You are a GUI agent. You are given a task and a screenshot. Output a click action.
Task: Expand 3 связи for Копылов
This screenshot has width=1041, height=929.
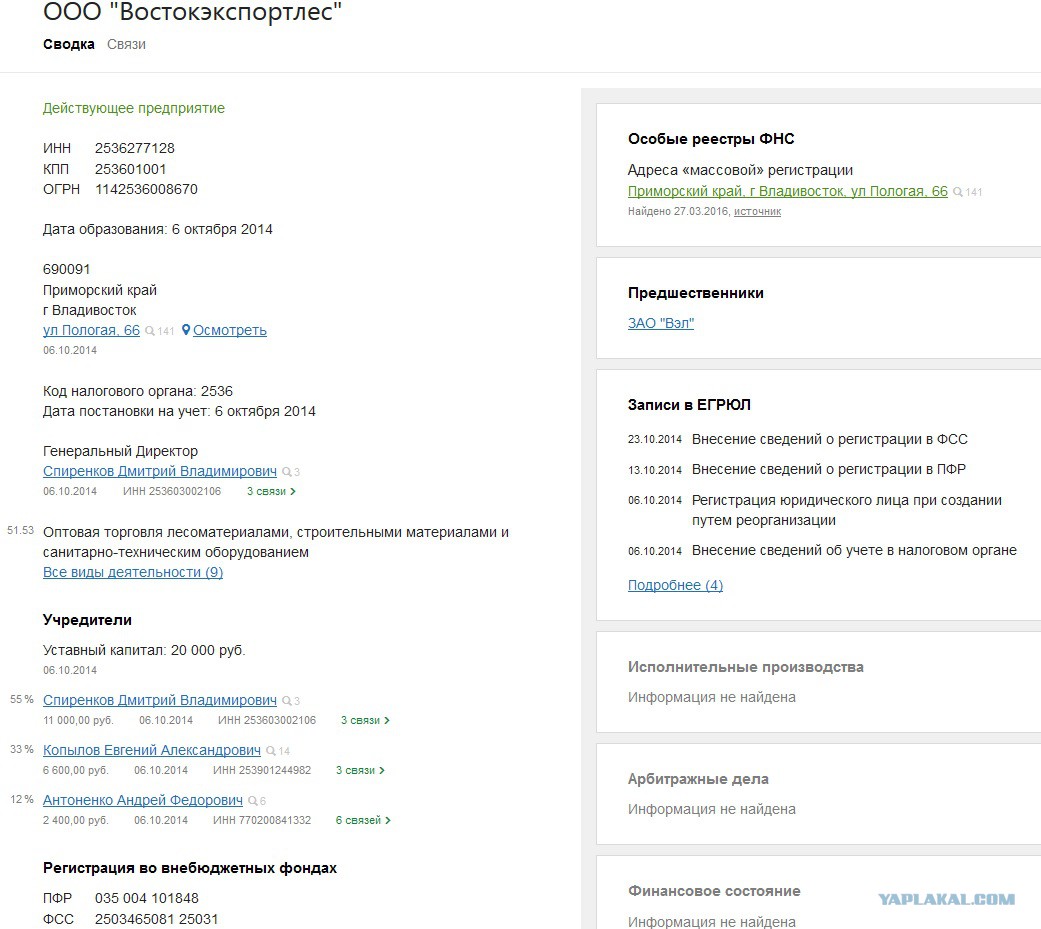point(360,770)
